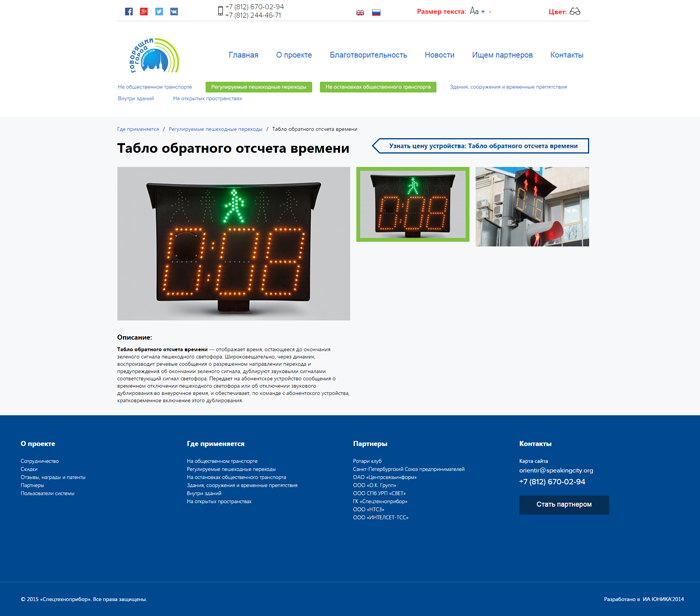Select green 'На остановках общественного транспорта' tab
The image size is (700, 616).
point(378,87)
